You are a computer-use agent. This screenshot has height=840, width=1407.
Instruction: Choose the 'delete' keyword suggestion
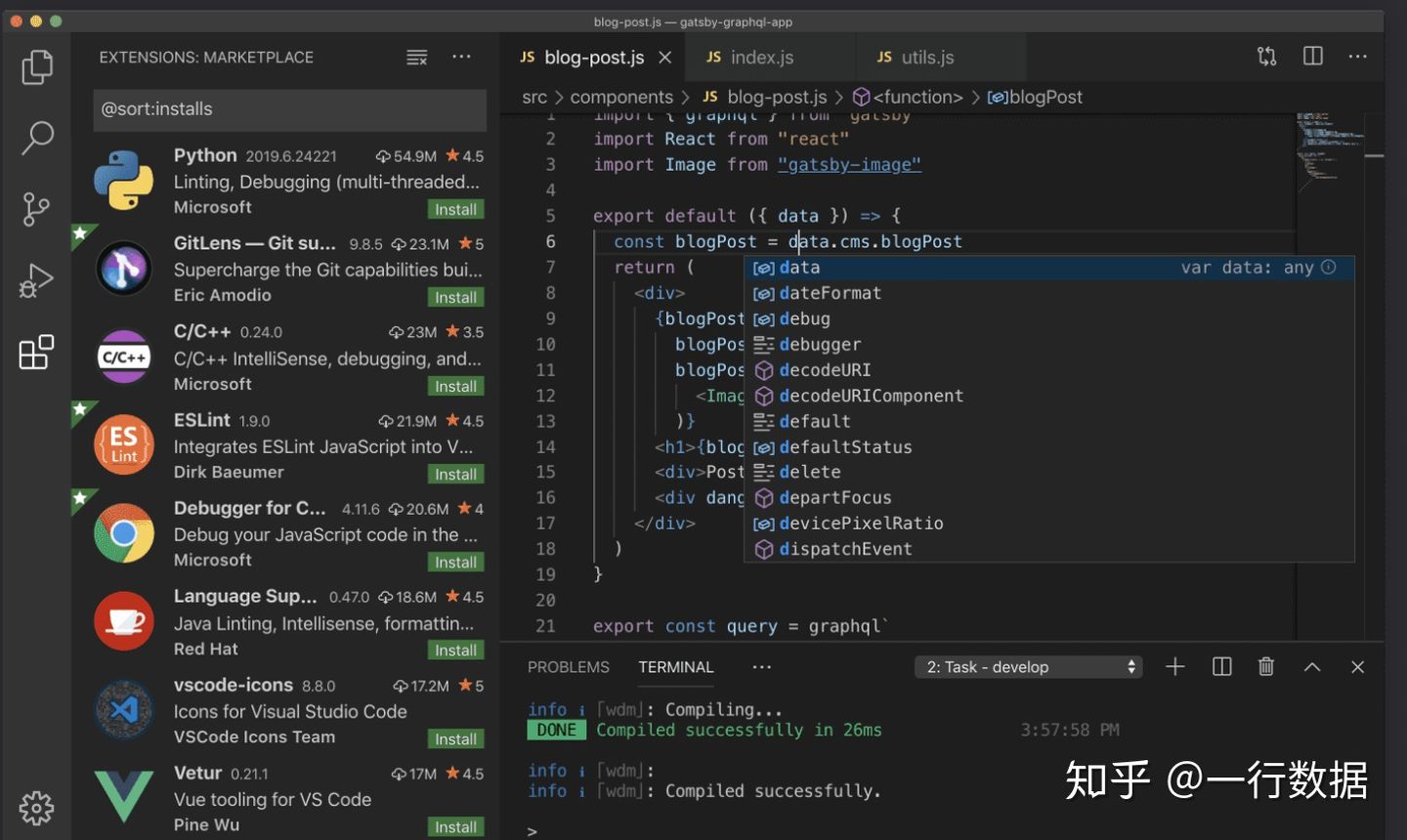(1049, 472)
